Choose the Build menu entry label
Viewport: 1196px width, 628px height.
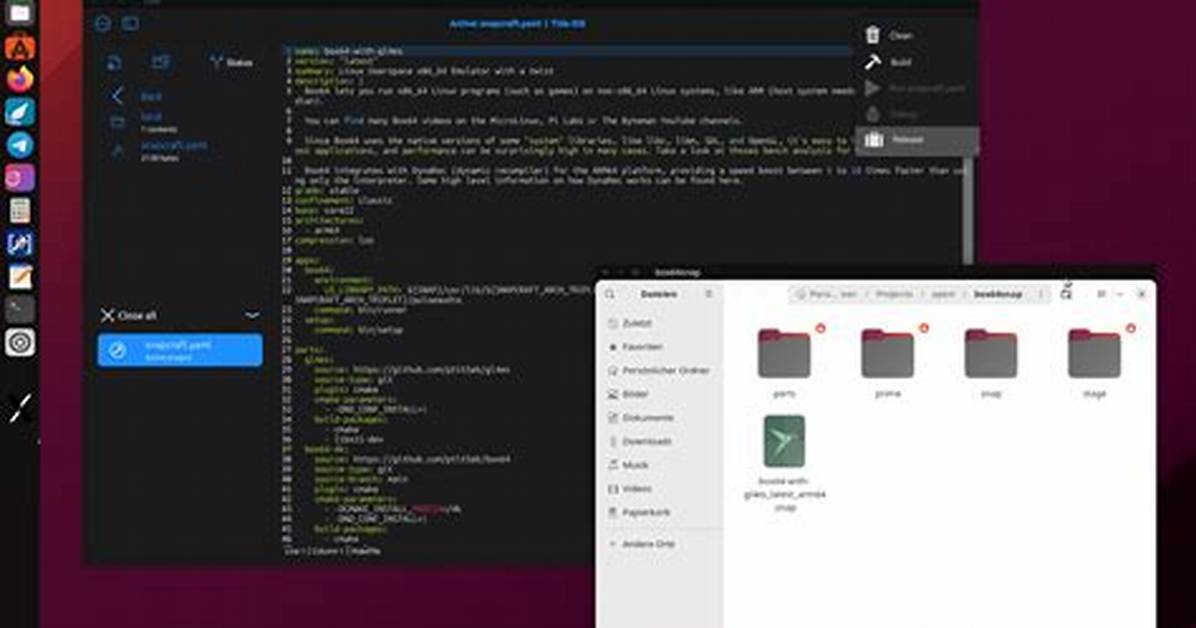point(901,63)
